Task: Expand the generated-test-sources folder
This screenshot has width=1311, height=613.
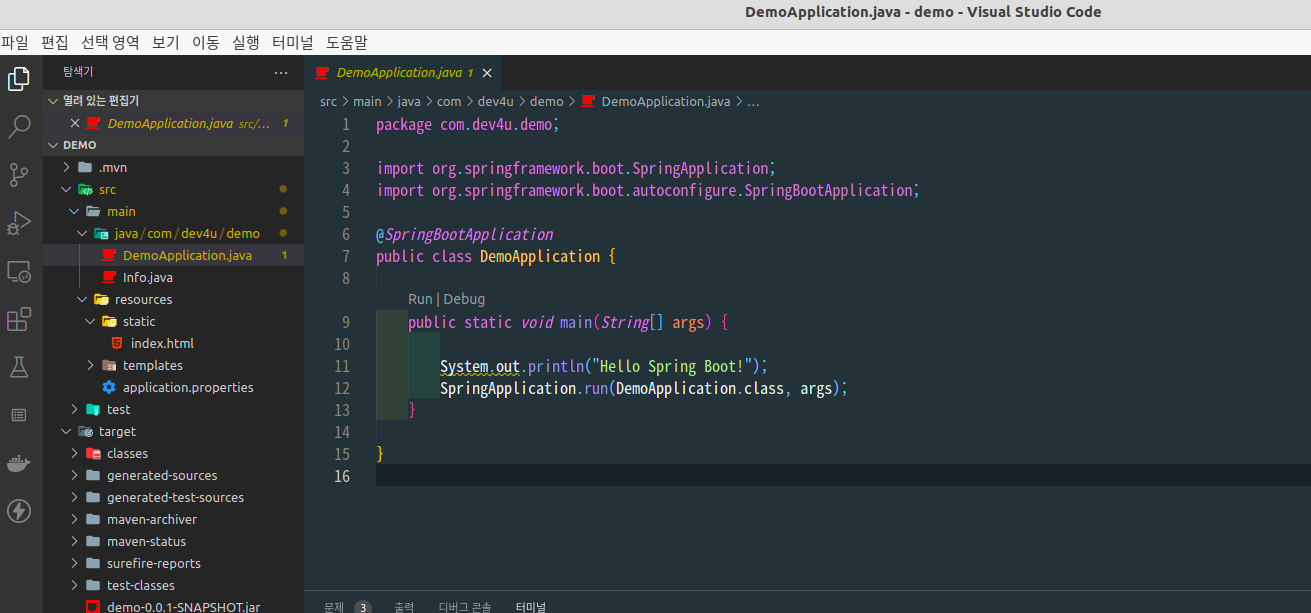Action: coord(75,497)
